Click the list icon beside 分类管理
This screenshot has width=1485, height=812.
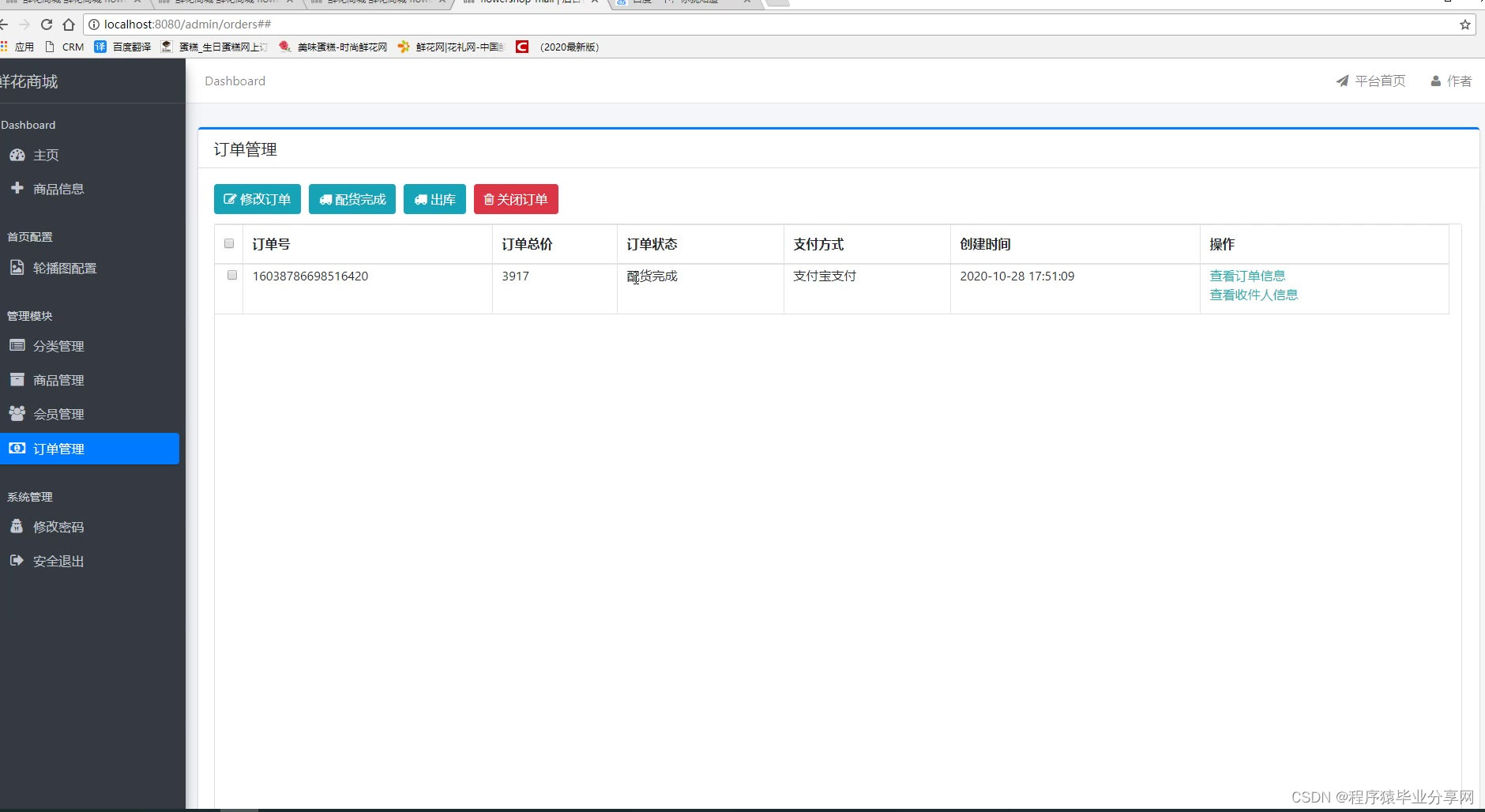tap(17, 345)
